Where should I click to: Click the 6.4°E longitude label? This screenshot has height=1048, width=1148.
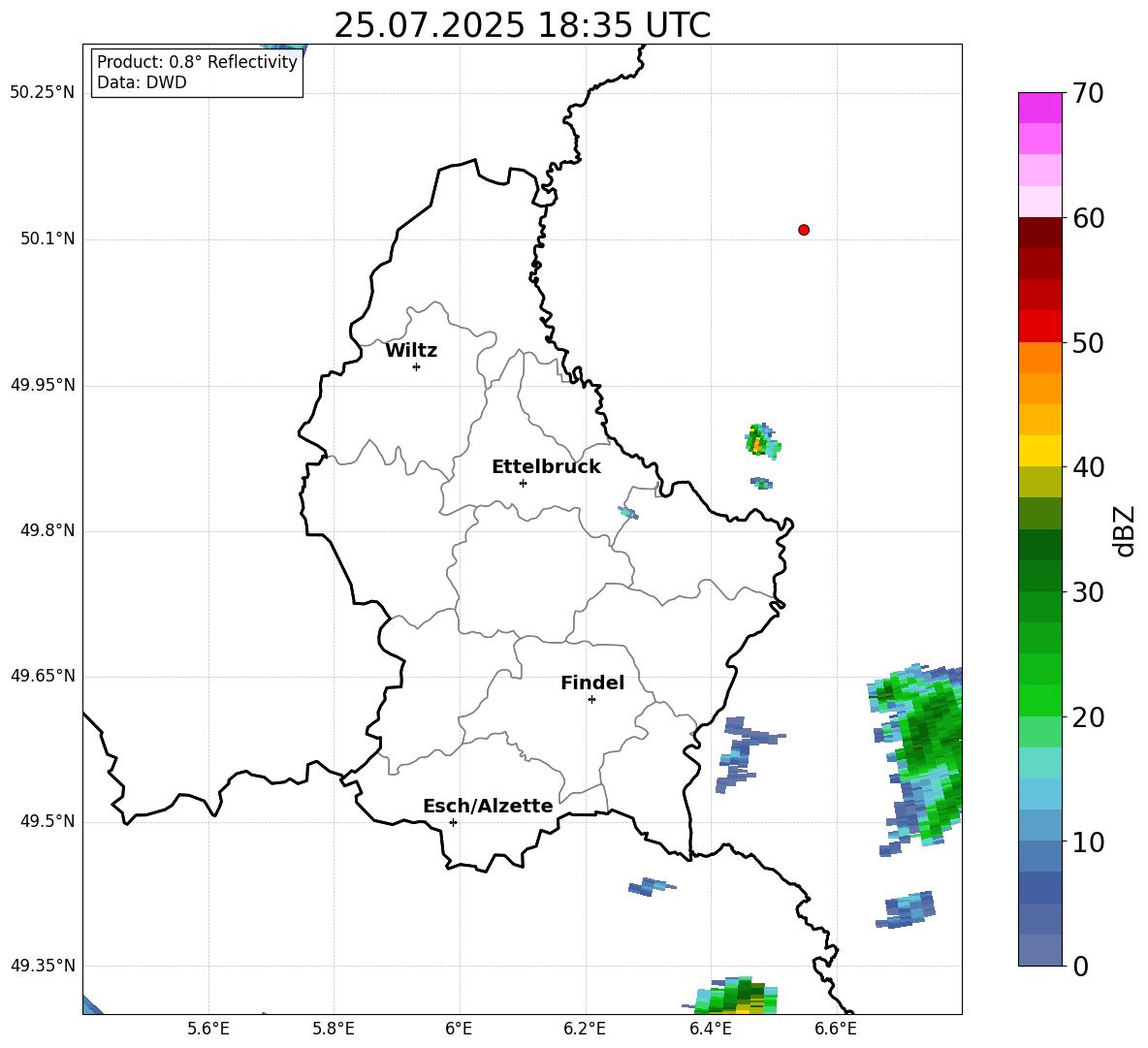click(710, 1029)
